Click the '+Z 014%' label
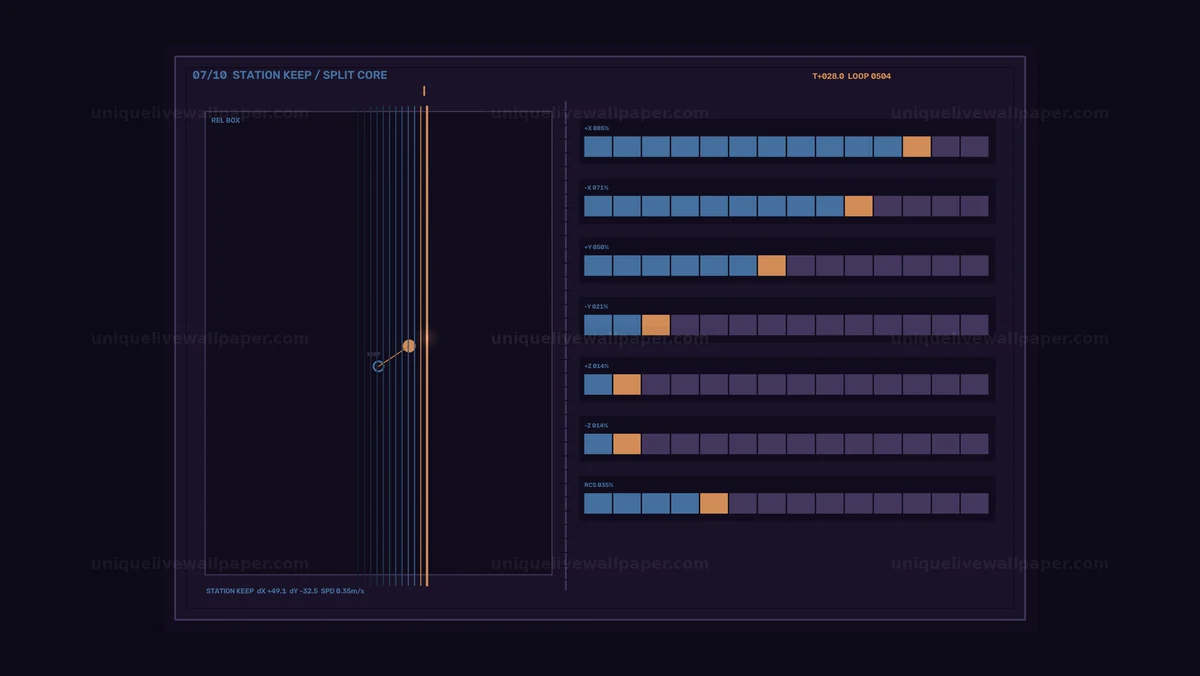 597,366
